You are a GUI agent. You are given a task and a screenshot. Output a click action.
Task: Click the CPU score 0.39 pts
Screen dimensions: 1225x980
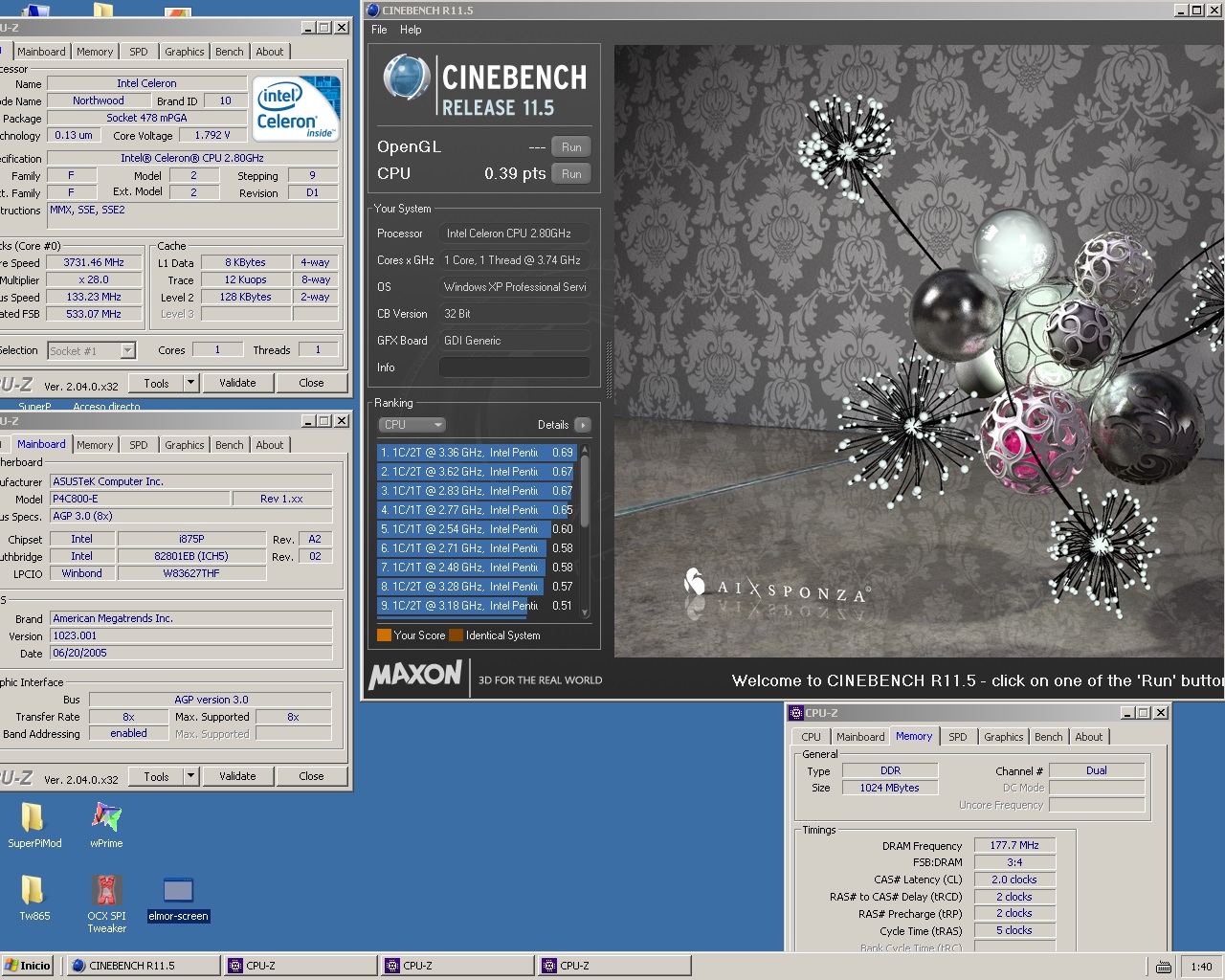pyautogui.click(x=515, y=174)
